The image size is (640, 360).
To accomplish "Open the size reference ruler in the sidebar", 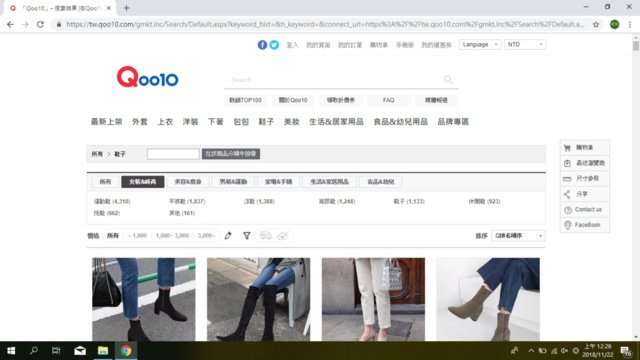I will pos(584,179).
